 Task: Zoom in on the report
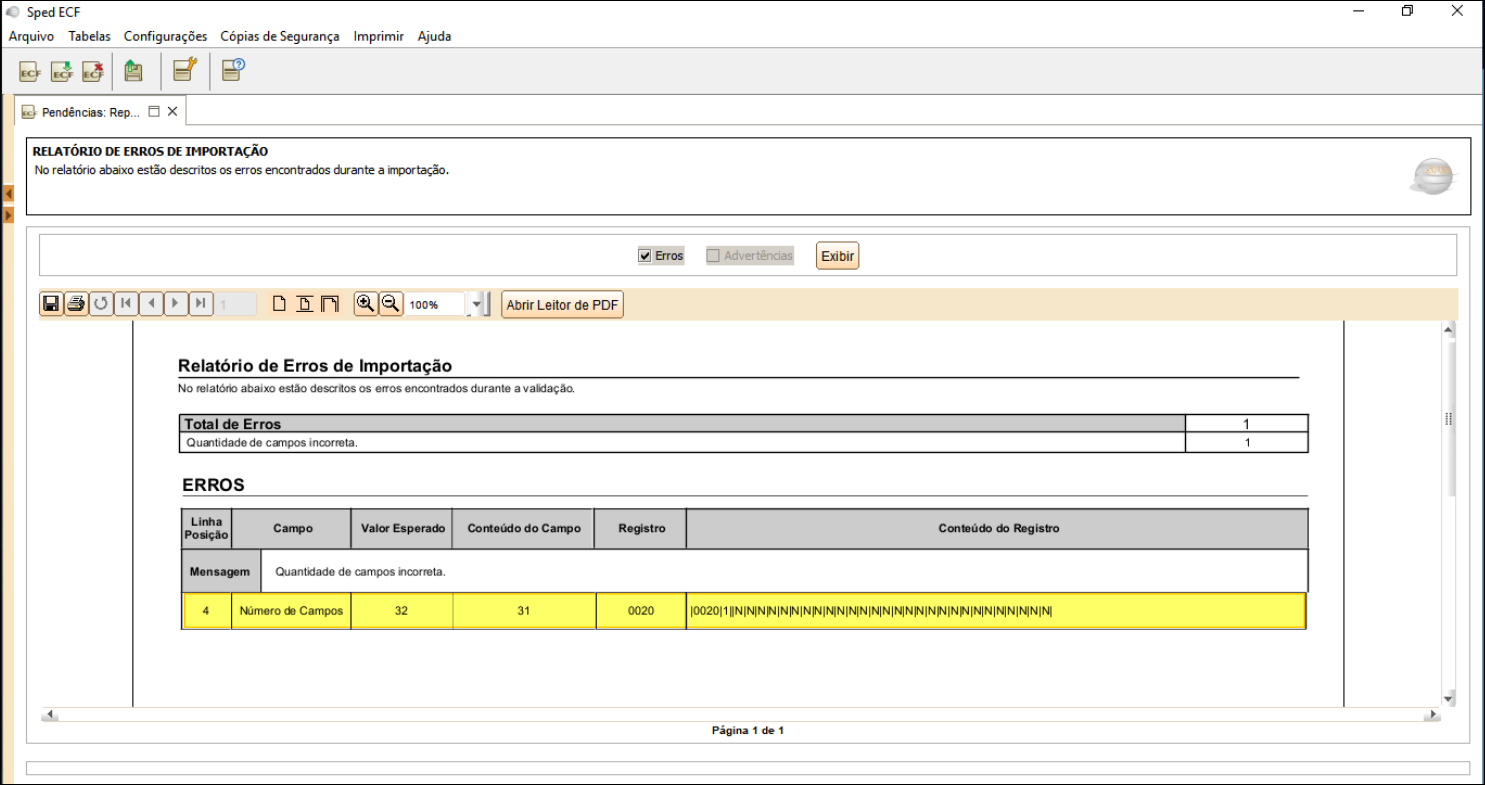point(366,304)
